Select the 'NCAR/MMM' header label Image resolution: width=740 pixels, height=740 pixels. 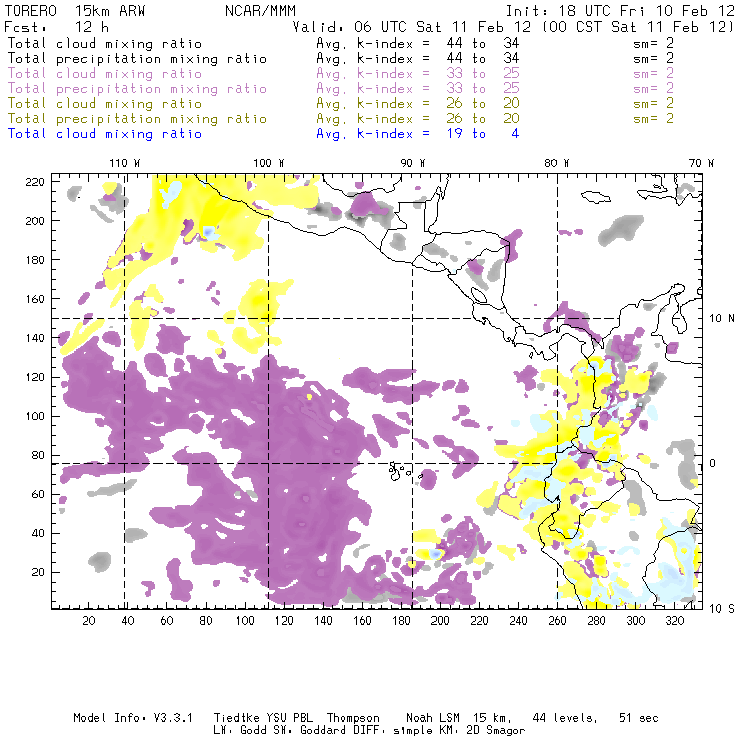pyautogui.click(x=260, y=11)
